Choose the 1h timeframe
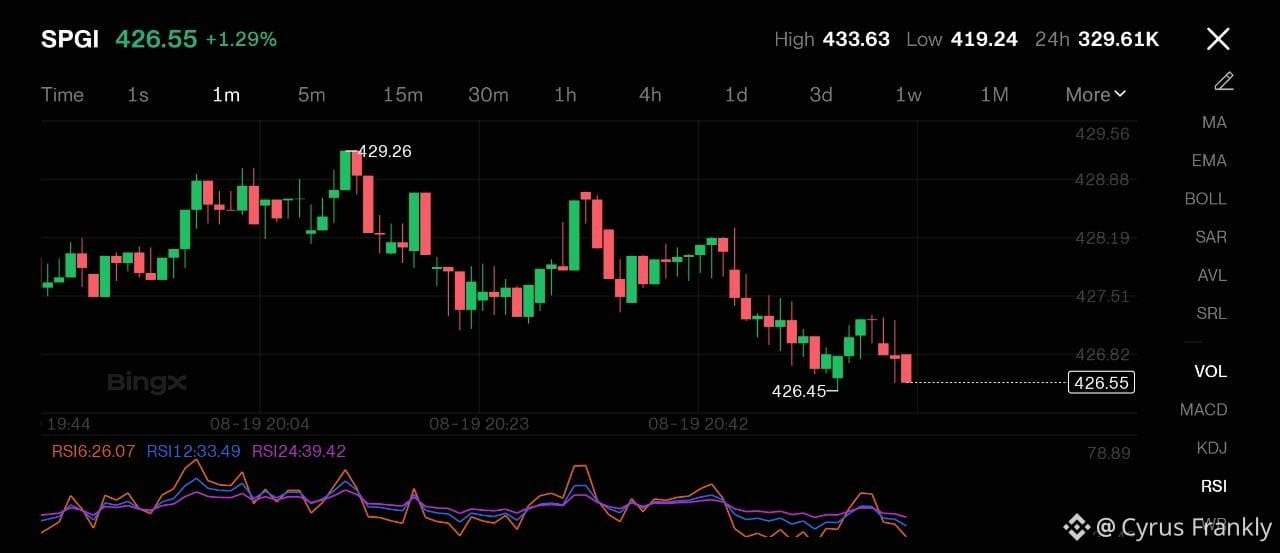This screenshot has height=553, width=1280. point(565,94)
